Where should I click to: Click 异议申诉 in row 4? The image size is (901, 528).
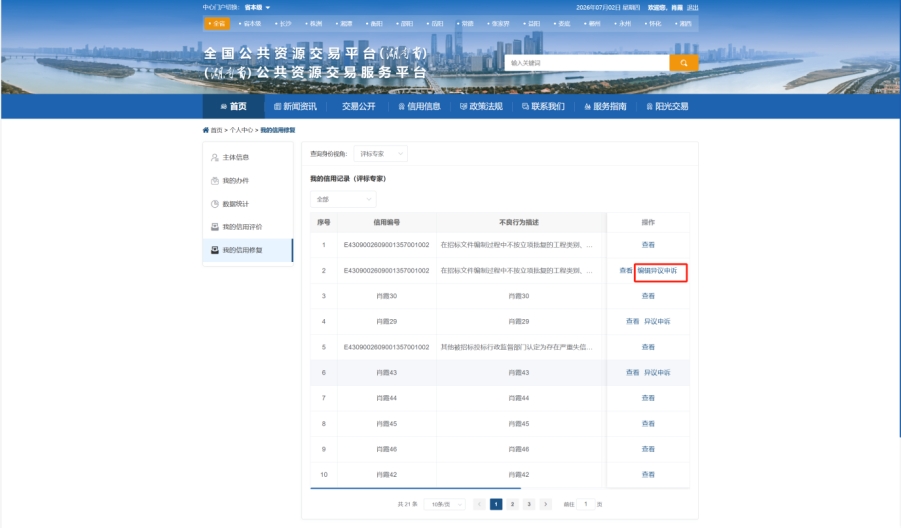point(657,321)
